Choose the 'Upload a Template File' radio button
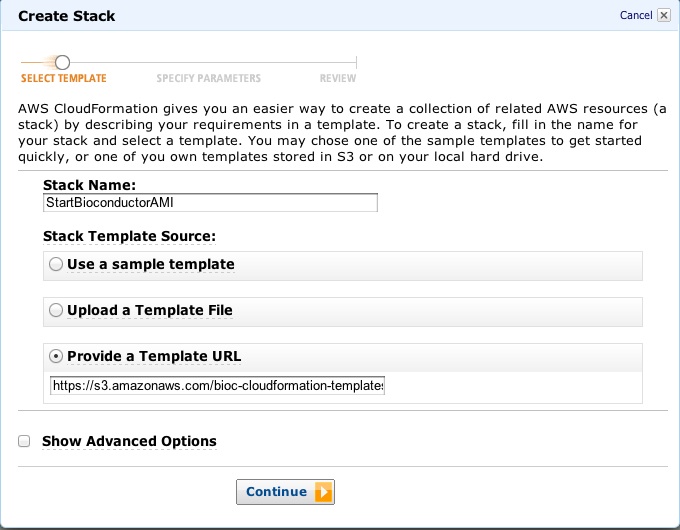This screenshot has height=530, width=680. point(56,311)
